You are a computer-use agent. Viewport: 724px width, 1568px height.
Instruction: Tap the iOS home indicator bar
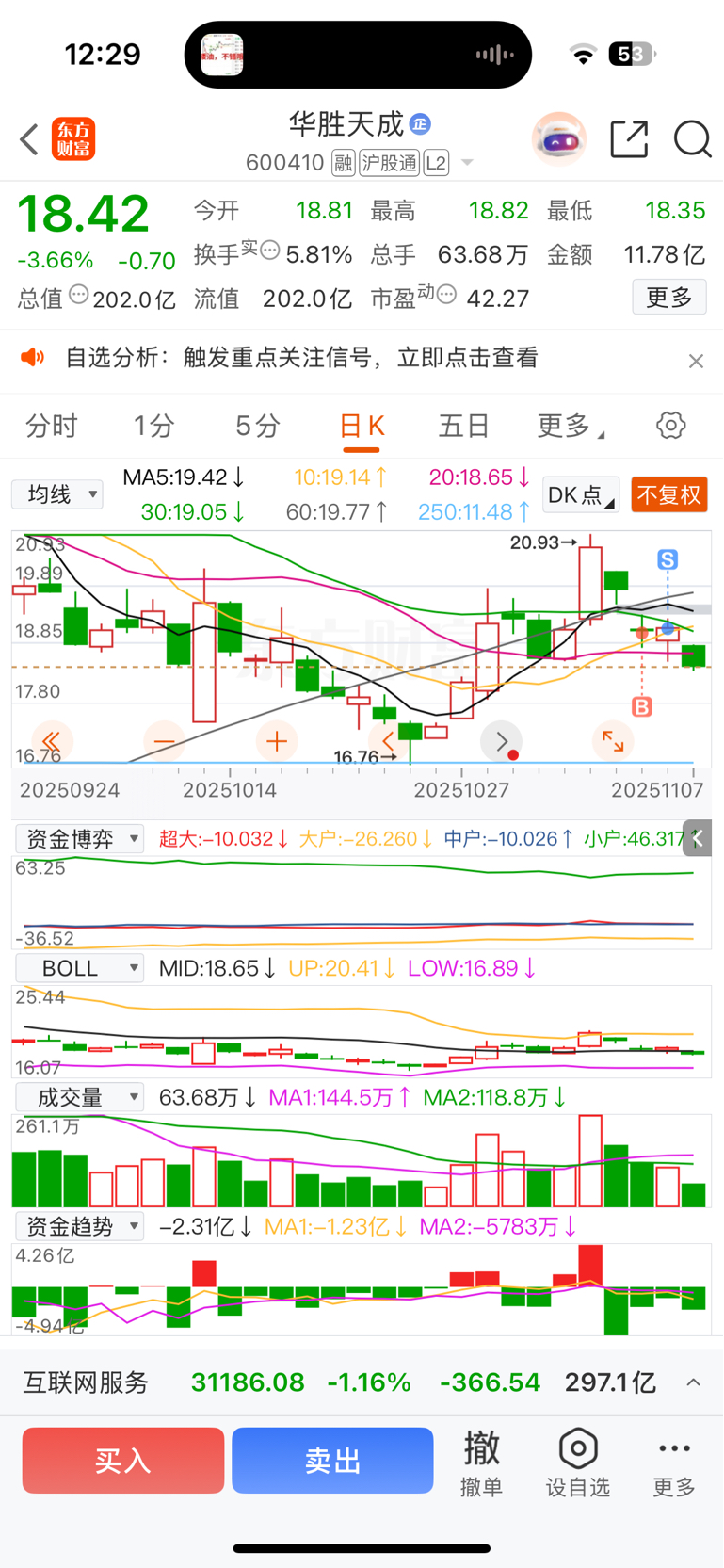tap(362, 1548)
